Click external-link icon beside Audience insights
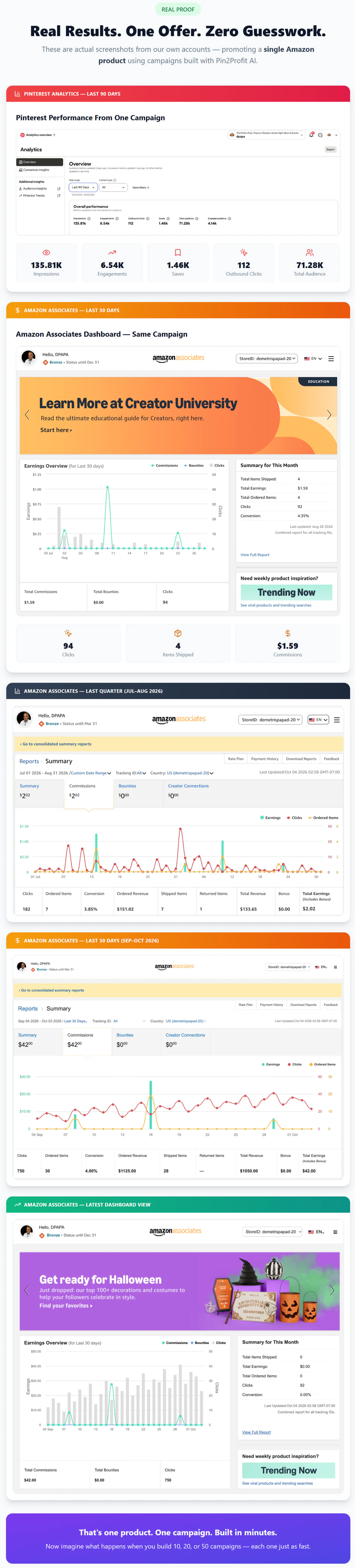Image resolution: width=355 pixels, height=1568 pixels. (x=59, y=189)
